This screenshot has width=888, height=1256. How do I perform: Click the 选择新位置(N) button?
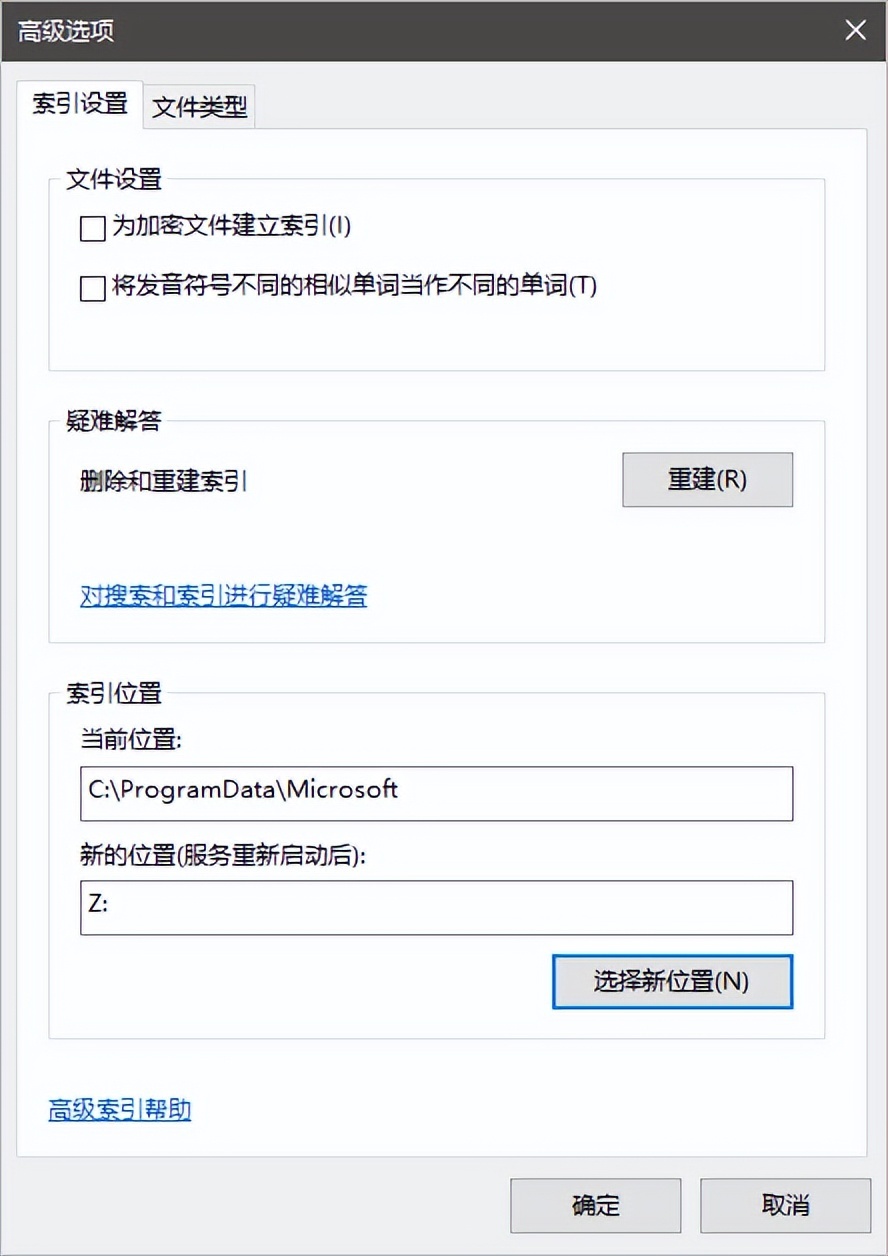point(672,981)
